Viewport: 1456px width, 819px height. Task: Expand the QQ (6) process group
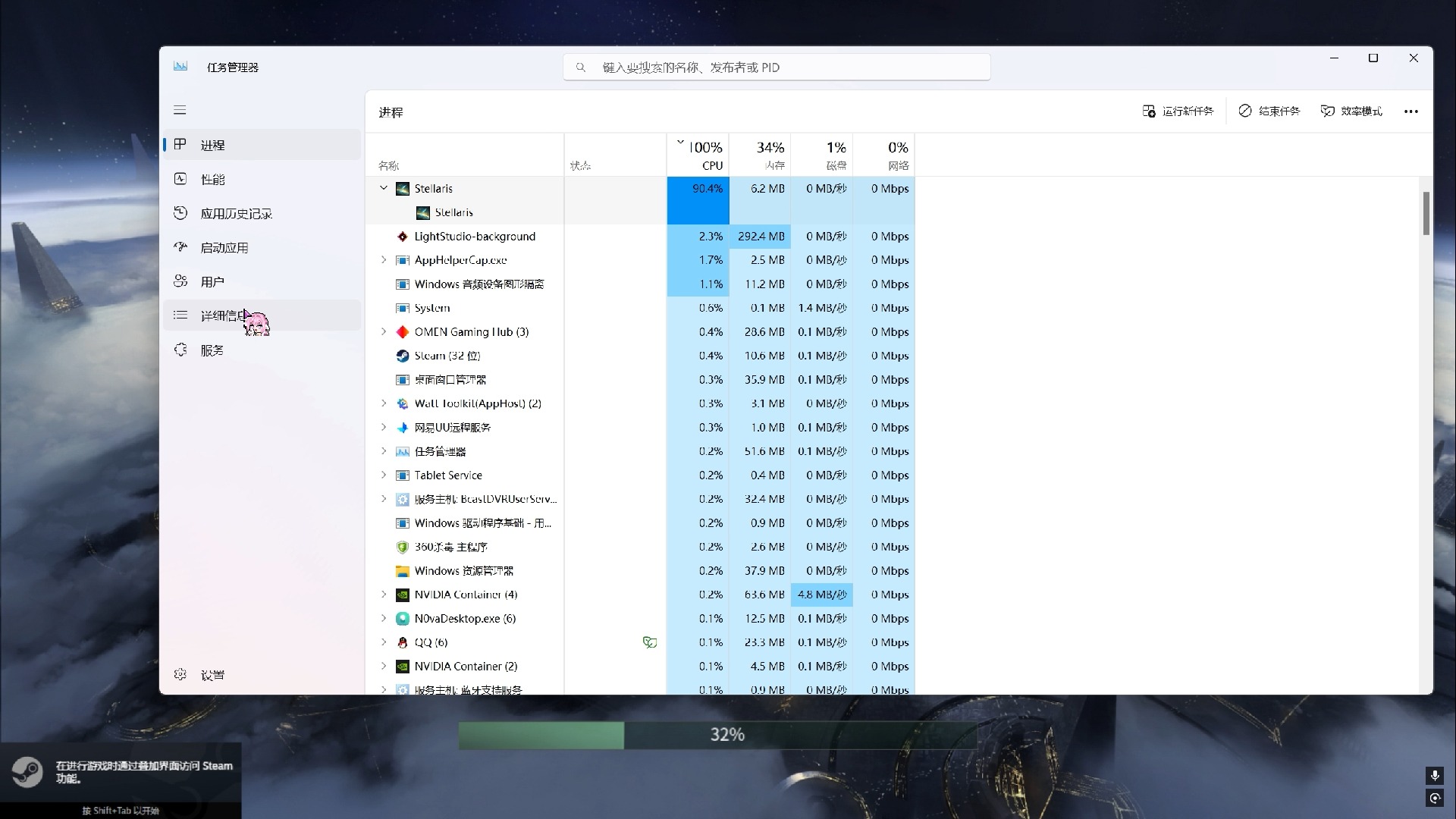click(384, 642)
